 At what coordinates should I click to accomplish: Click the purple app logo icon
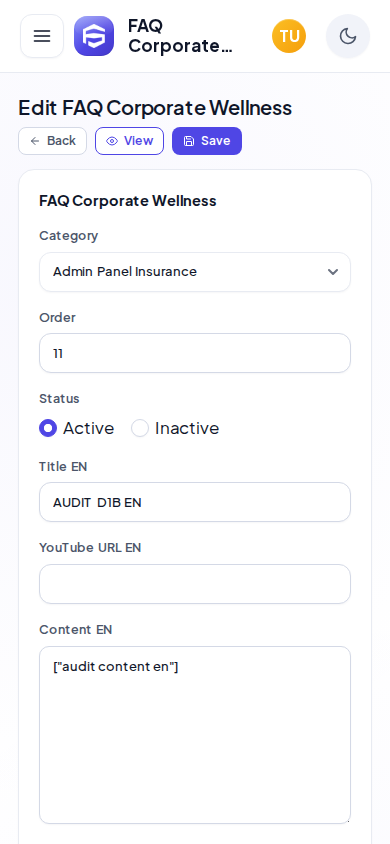94,36
